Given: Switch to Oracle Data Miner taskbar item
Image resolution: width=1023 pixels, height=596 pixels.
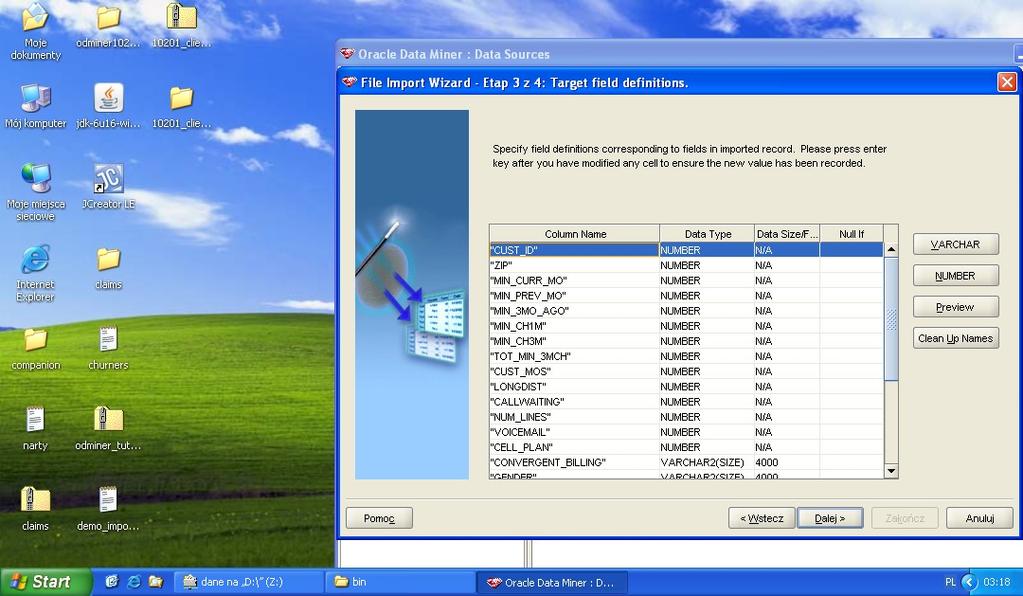Looking at the screenshot, I should (552, 582).
